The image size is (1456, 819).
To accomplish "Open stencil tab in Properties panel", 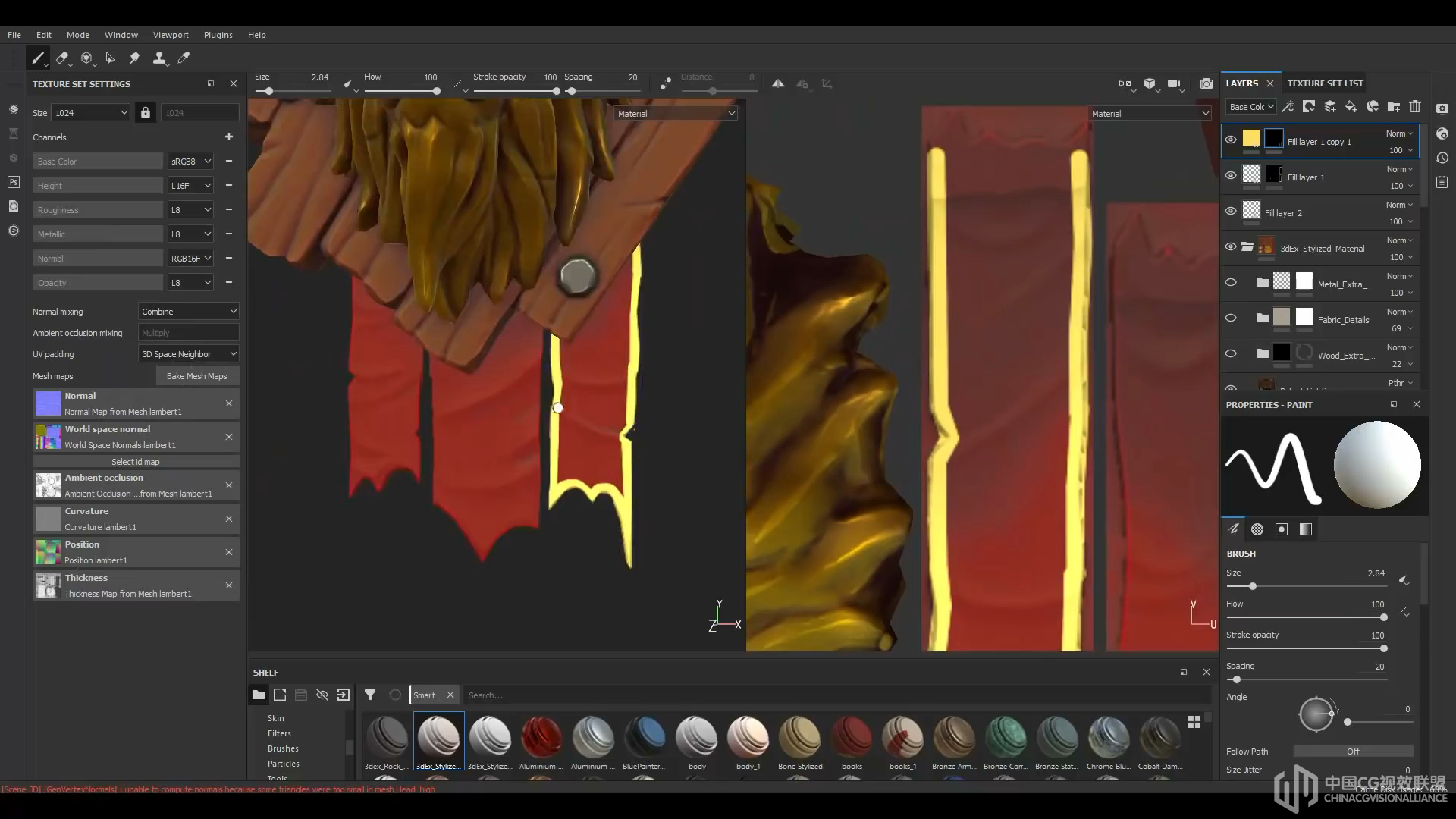I will pyautogui.click(x=1282, y=529).
